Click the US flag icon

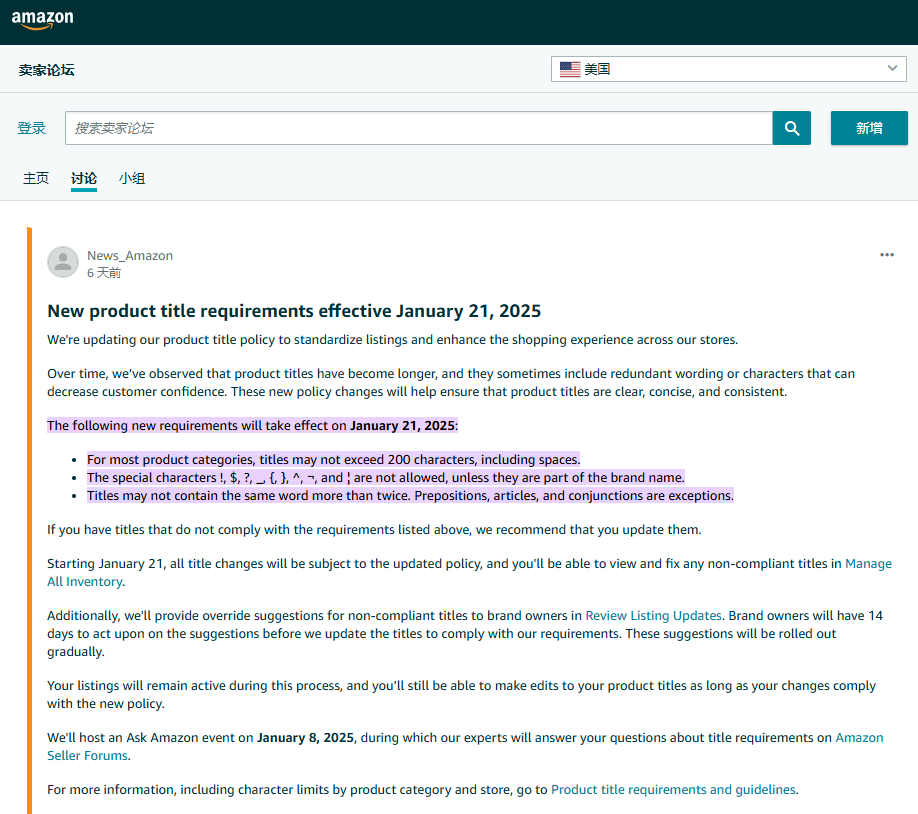[x=570, y=69]
